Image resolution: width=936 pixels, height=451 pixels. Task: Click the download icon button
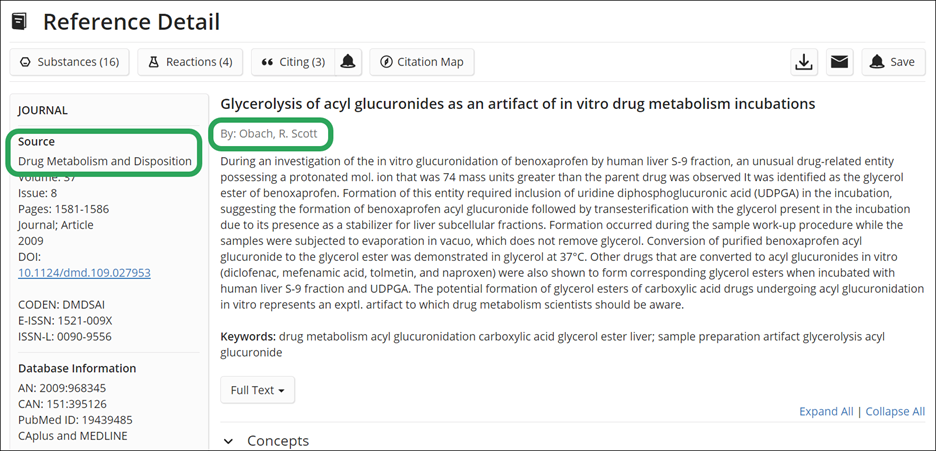pyautogui.click(x=804, y=62)
